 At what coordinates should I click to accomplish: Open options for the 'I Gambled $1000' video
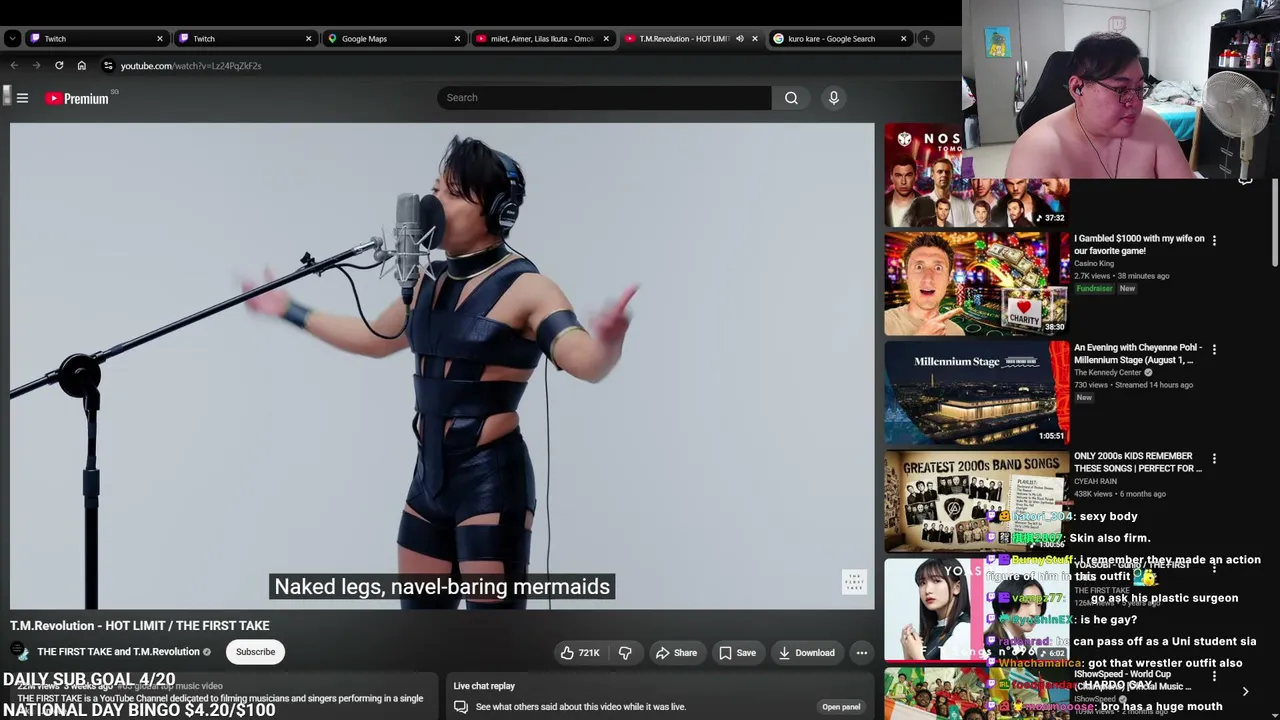point(1214,240)
